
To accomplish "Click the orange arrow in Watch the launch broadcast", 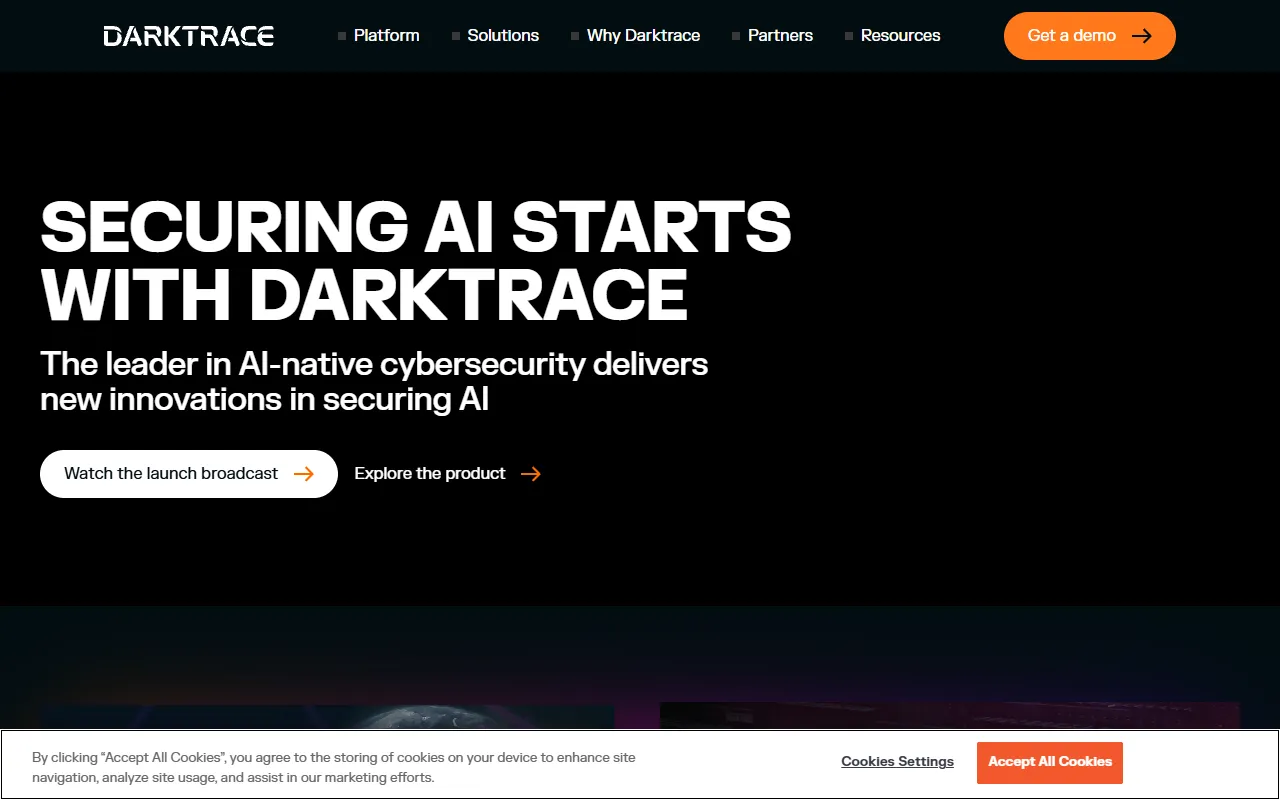I will pos(304,474).
